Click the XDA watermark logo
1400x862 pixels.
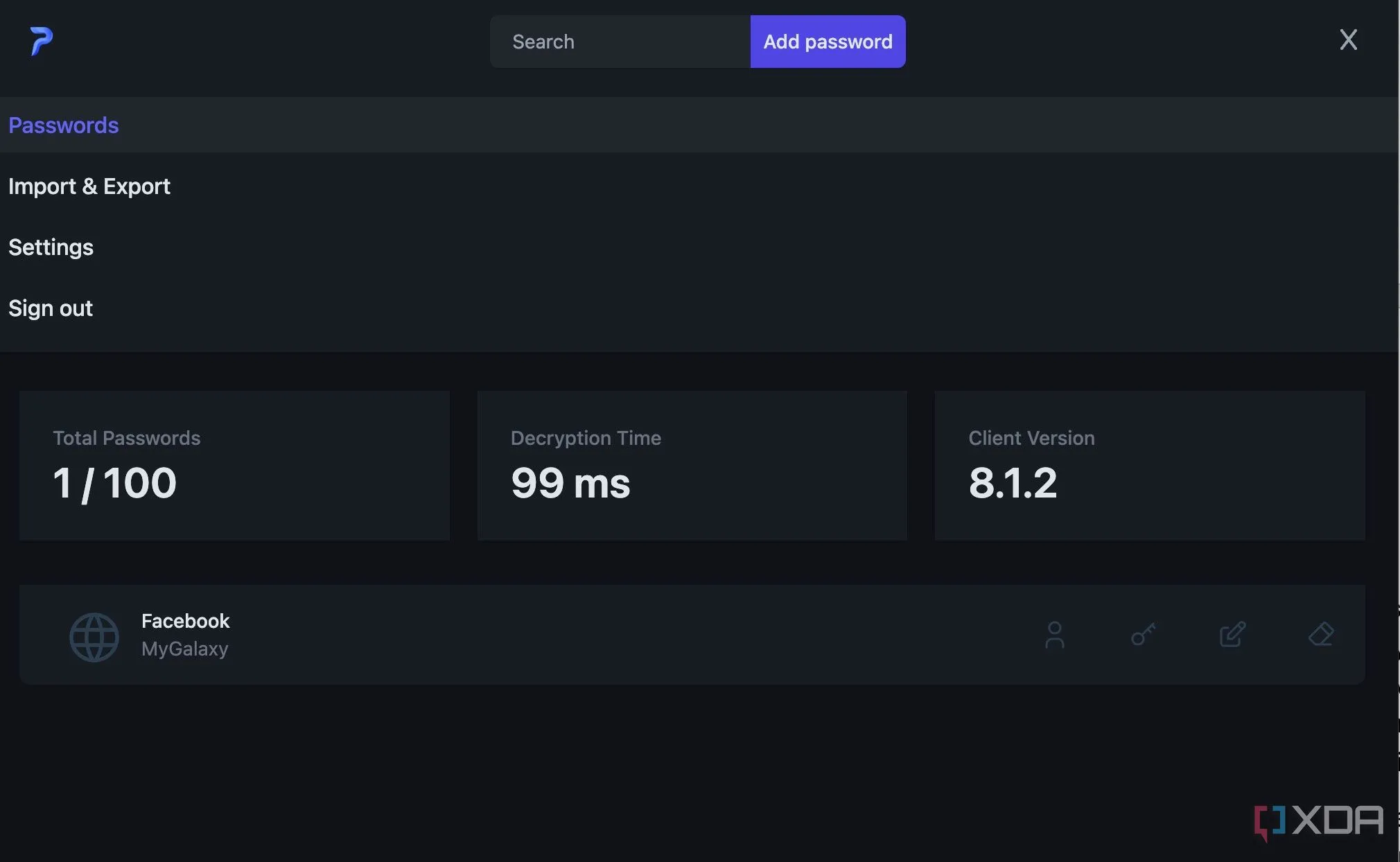click(x=1318, y=822)
